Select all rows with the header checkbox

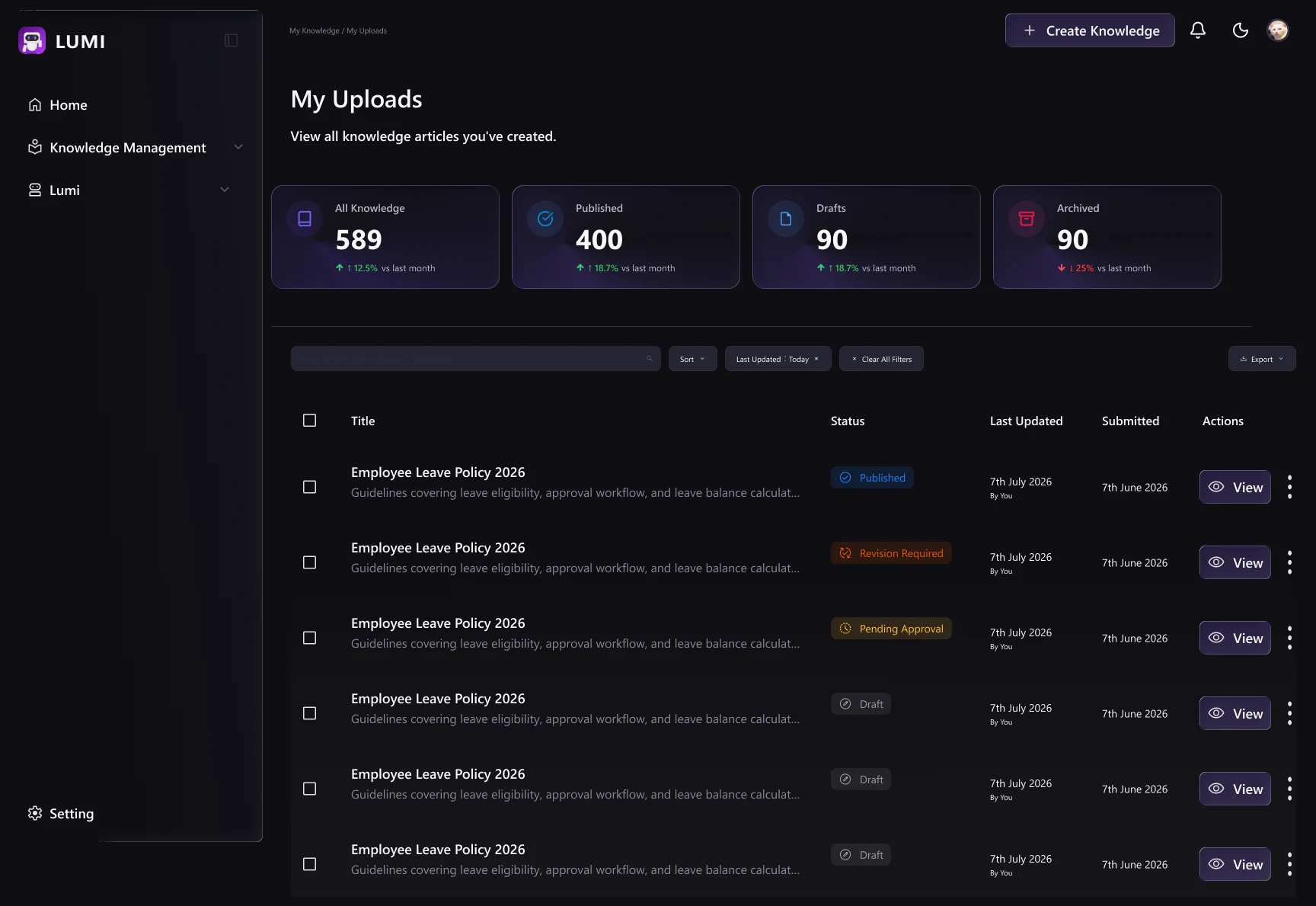[x=309, y=421]
